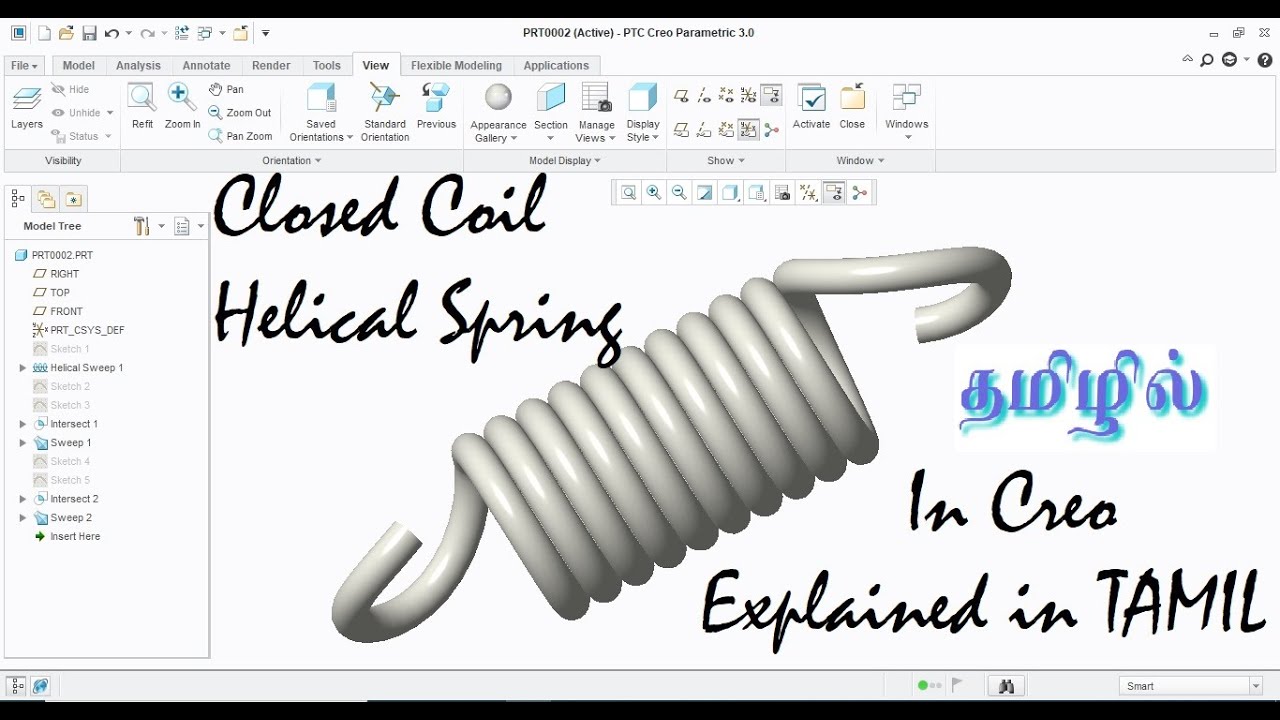
Task: Select the Zoom In tool
Action: (x=182, y=107)
